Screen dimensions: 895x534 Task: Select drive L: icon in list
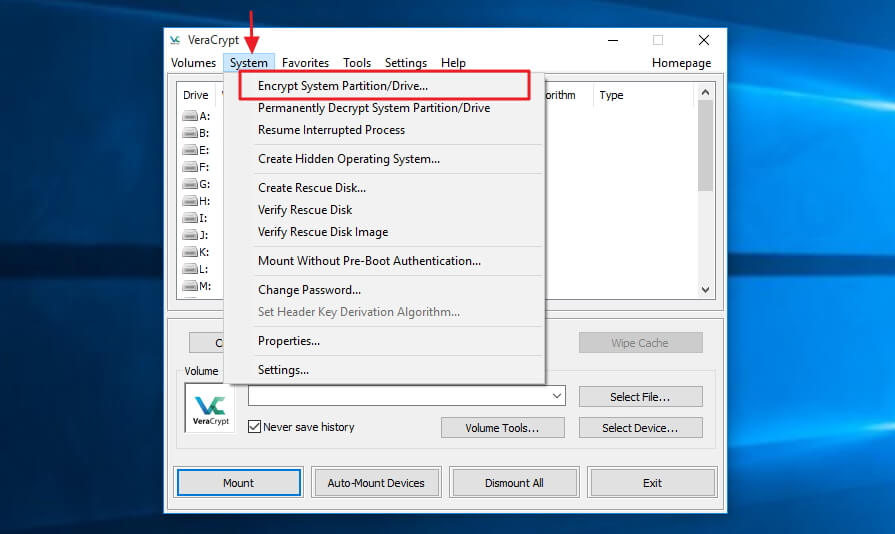pyautogui.click(x=190, y=269)
